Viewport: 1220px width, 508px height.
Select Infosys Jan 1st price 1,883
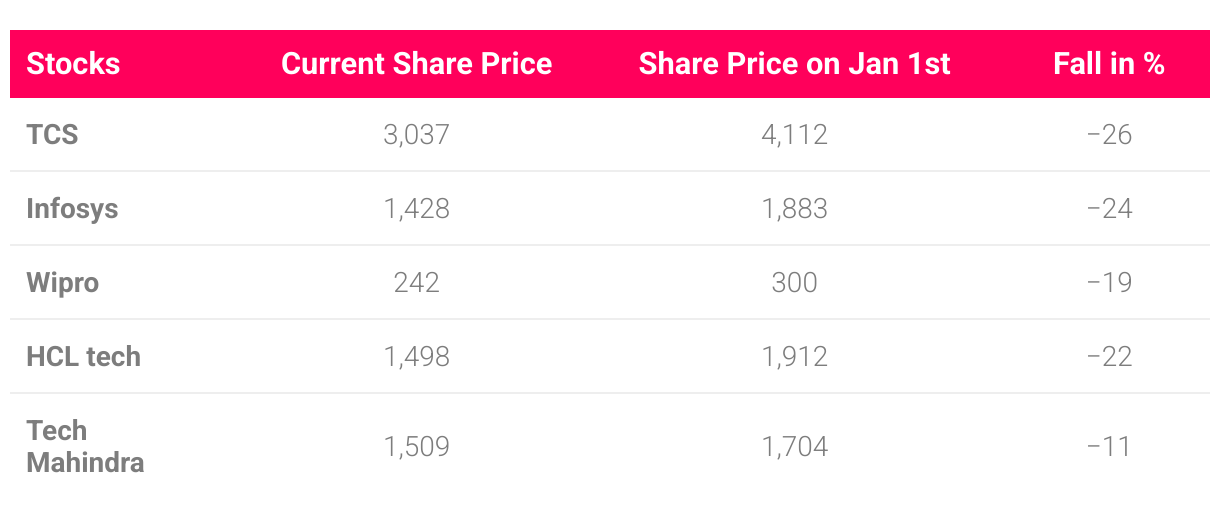pos(794,209)
